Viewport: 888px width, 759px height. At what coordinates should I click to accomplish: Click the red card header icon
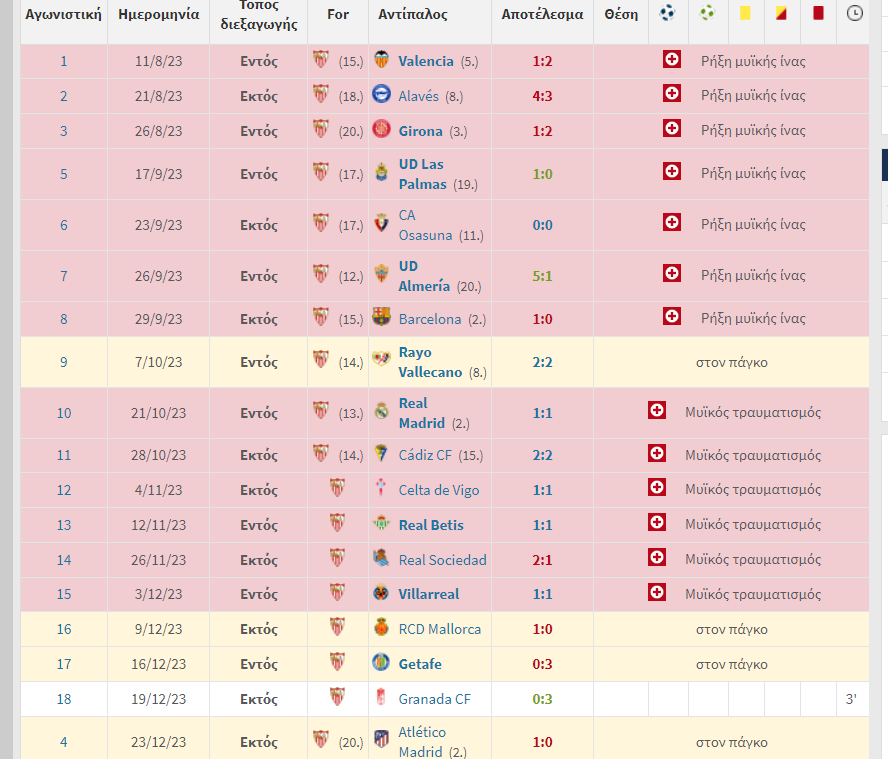pos(818,14)
